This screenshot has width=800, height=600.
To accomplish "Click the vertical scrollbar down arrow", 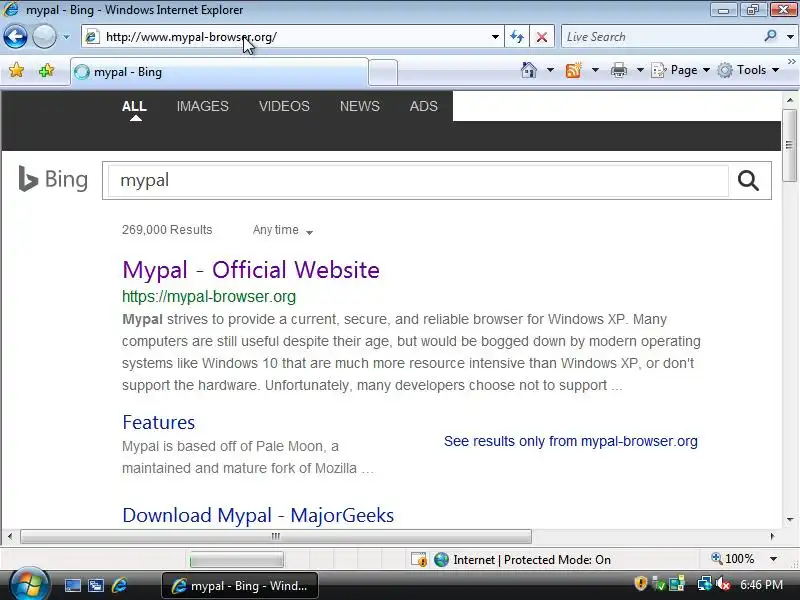I will 790,519.
